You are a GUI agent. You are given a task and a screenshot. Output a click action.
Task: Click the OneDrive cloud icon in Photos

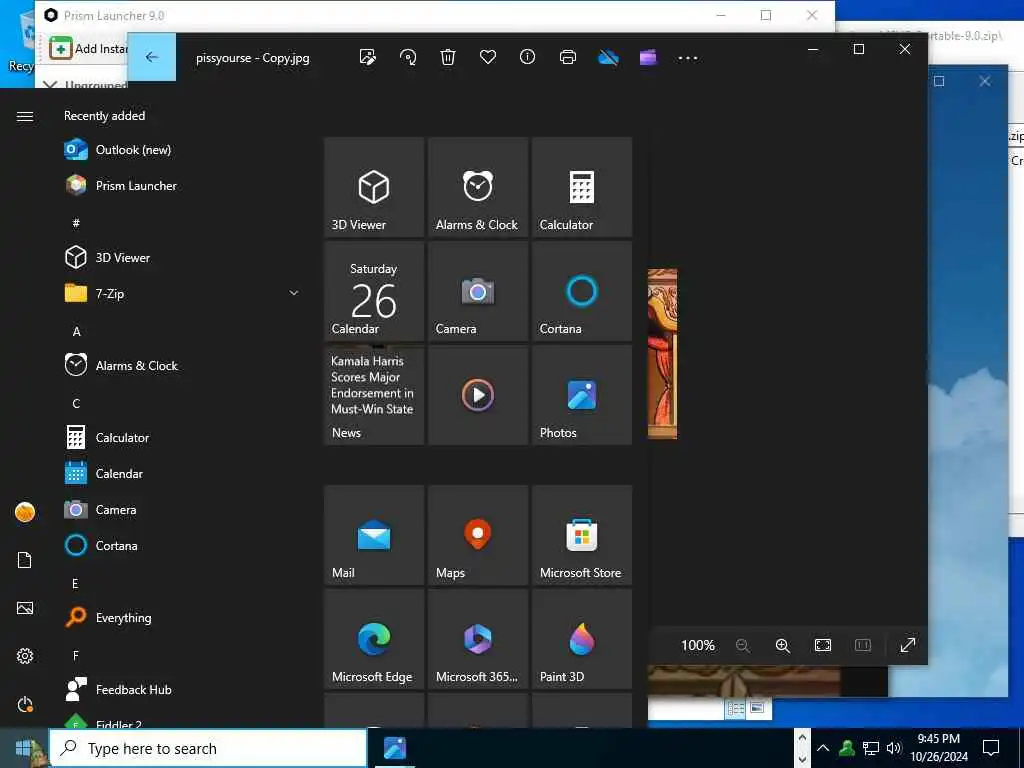click(608, 57)
